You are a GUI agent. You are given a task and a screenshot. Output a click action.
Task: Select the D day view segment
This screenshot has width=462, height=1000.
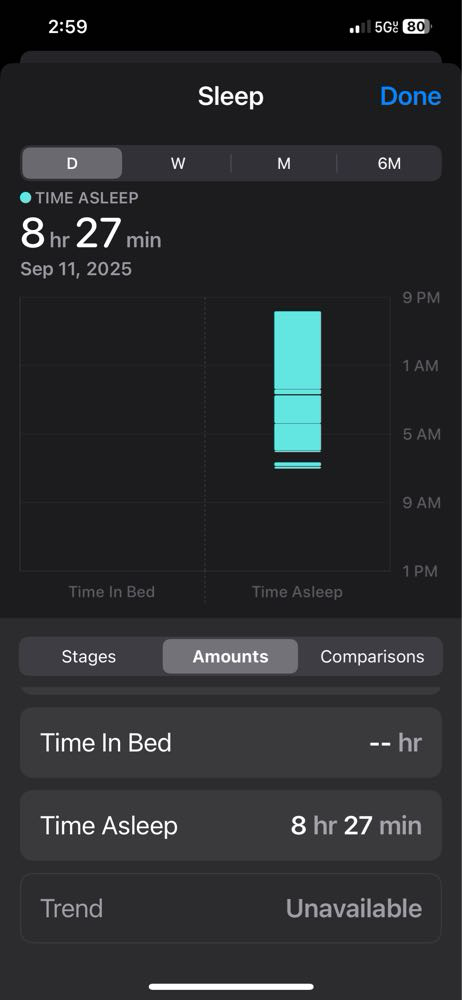tap(72, 163)
